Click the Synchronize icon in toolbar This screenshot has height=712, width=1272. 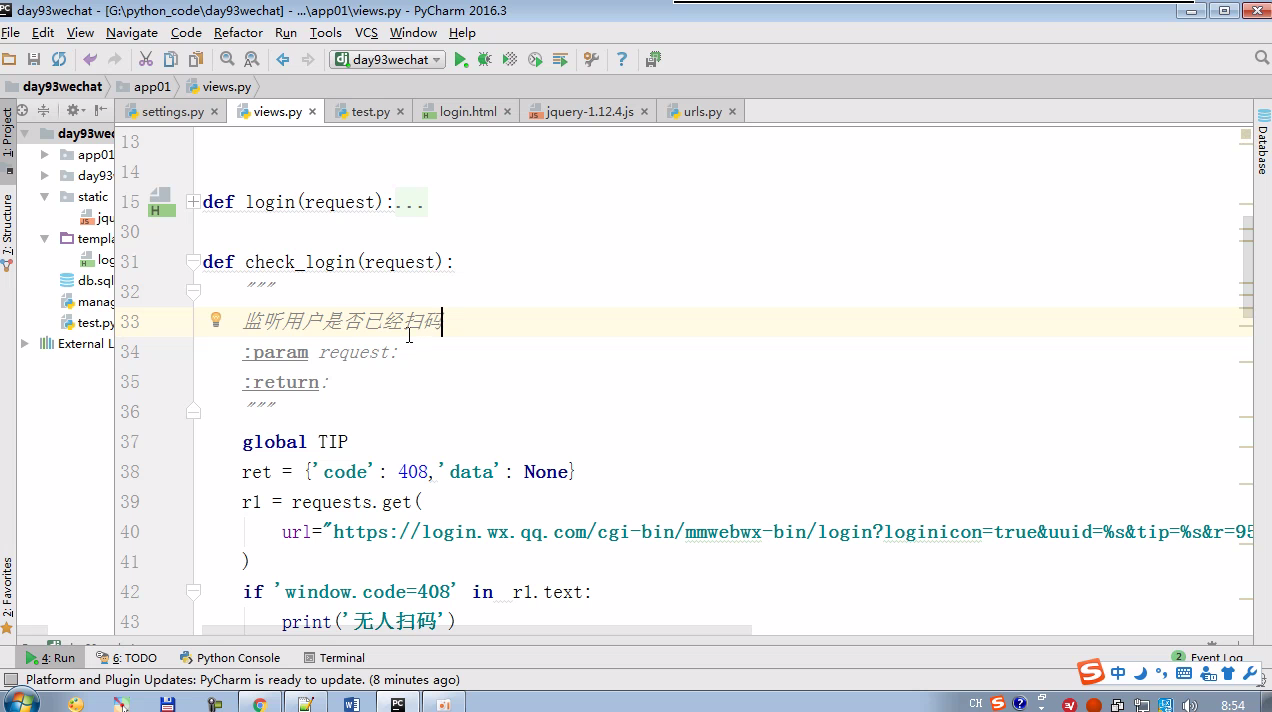coord(59,60)
